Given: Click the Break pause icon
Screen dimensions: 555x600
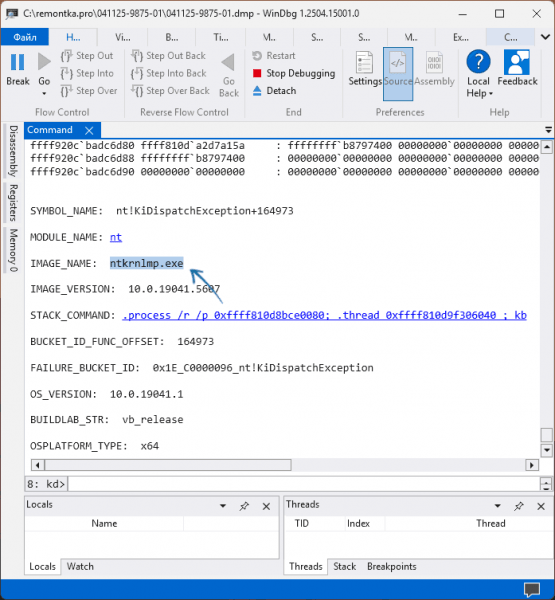Looking at the screenshot, I should [x=18, y=62].
